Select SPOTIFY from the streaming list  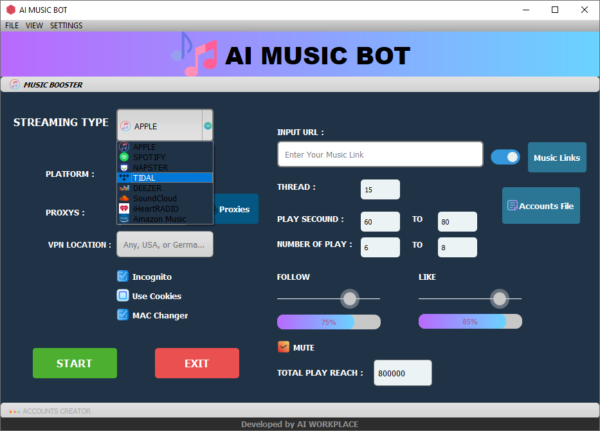coord(165,157)
